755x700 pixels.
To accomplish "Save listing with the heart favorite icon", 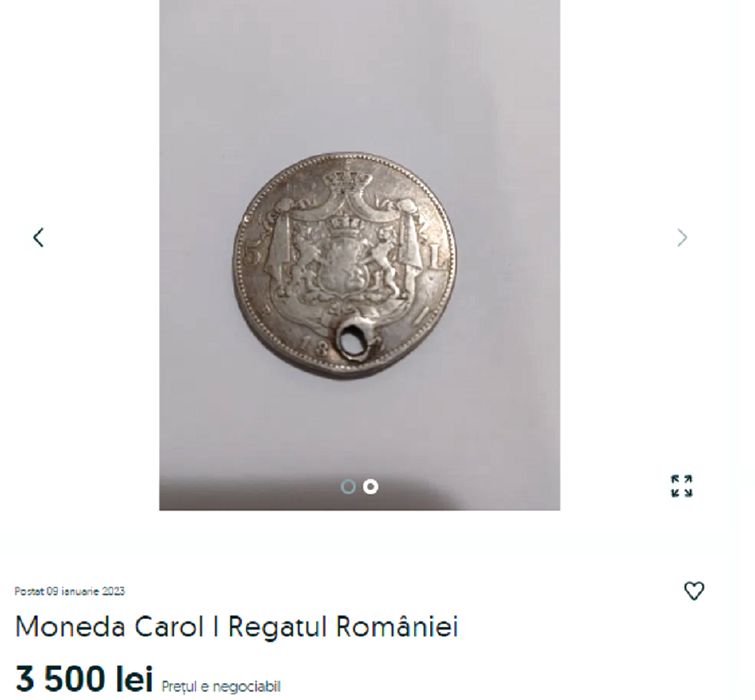I will (694, 591).
